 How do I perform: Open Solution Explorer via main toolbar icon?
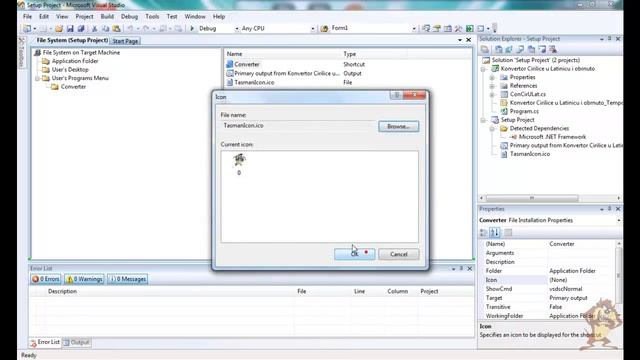pos(426,29)
